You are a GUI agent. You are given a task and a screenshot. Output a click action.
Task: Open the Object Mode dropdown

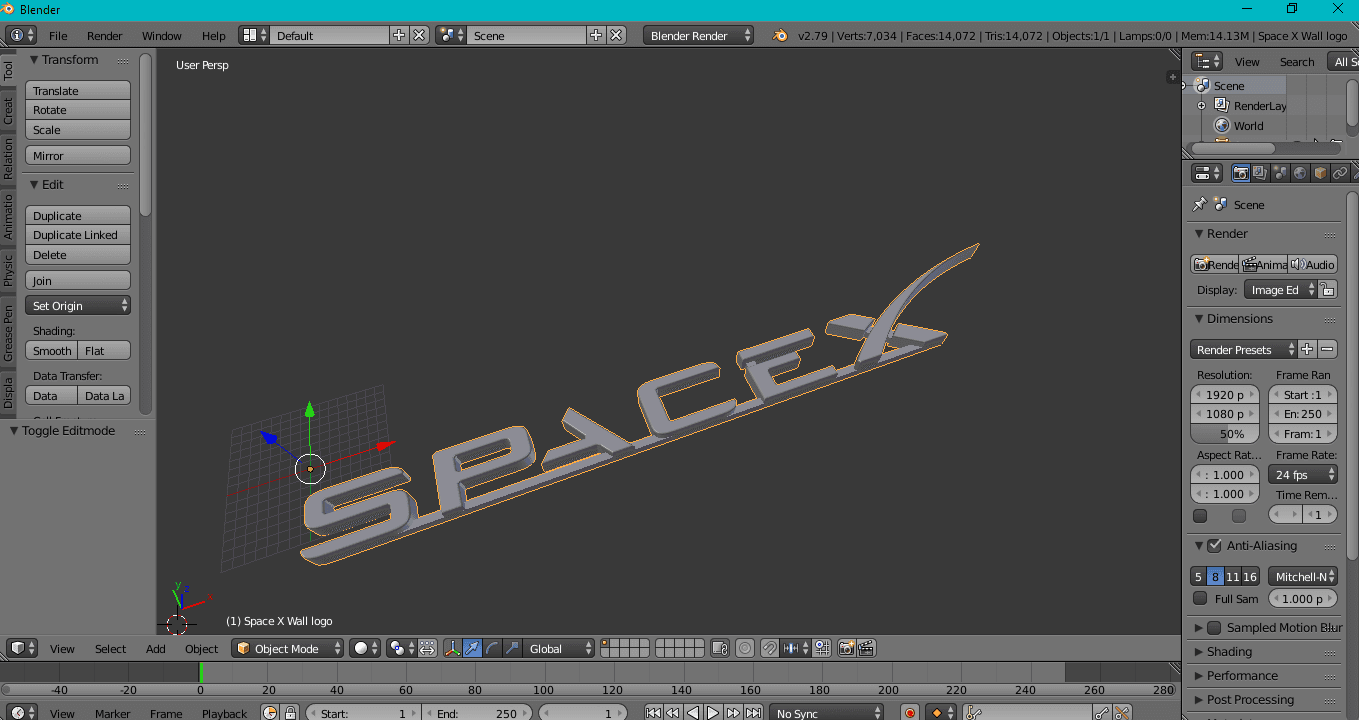tap(288, 648)
